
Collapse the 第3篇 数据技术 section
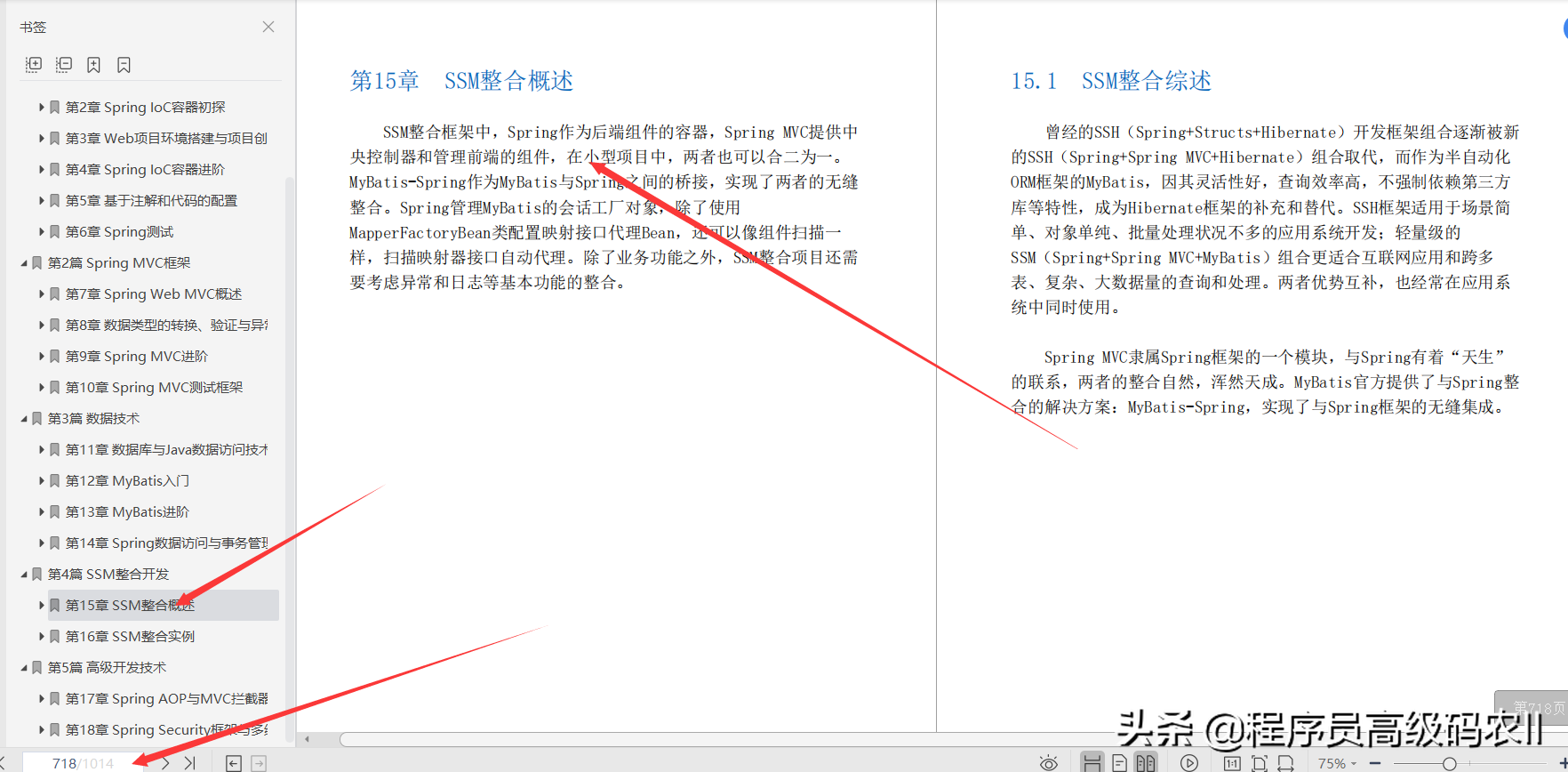click(24, 418)
